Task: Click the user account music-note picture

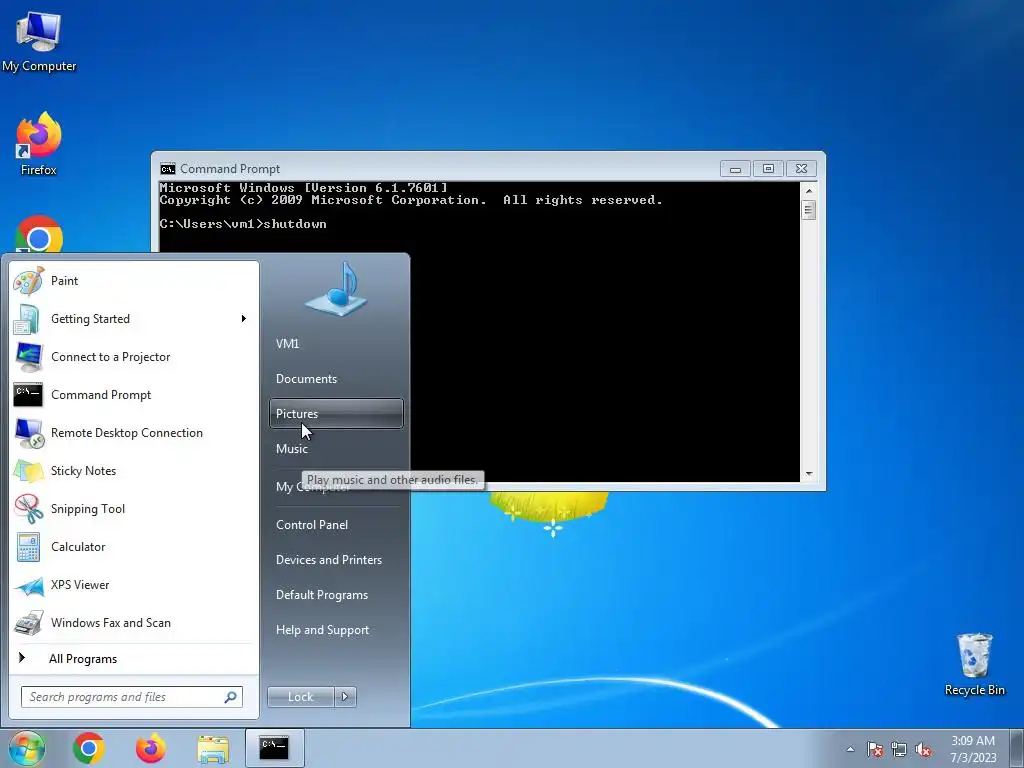Action: pos(336,289)
